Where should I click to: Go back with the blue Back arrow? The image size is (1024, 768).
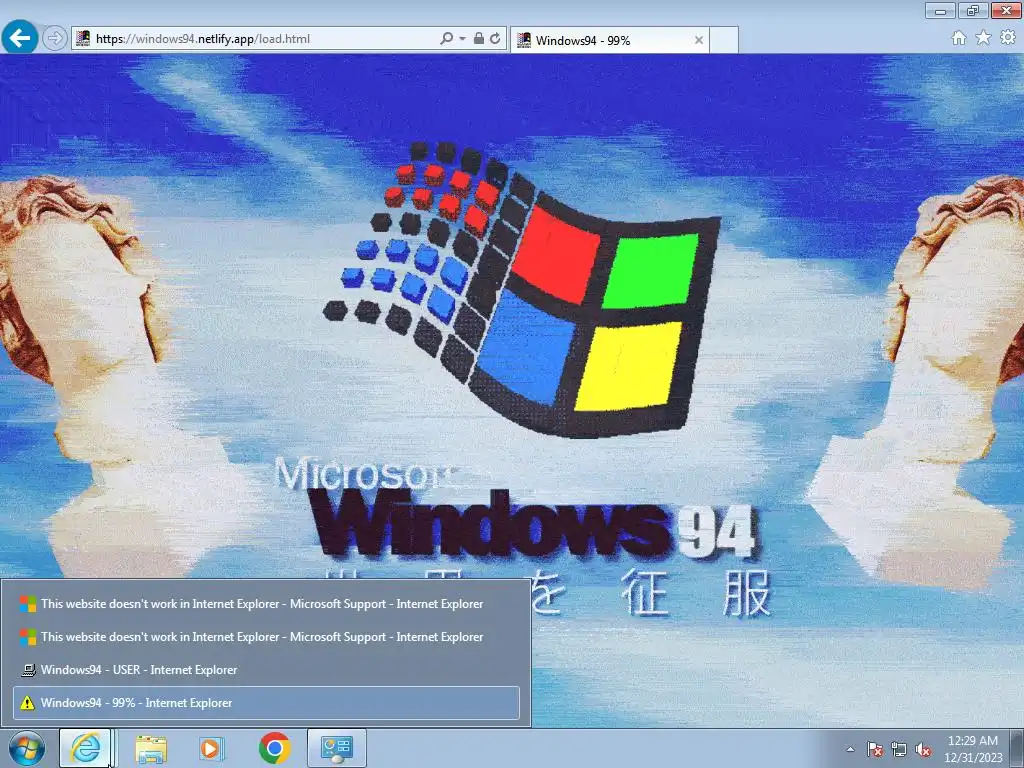pos(20,38)
